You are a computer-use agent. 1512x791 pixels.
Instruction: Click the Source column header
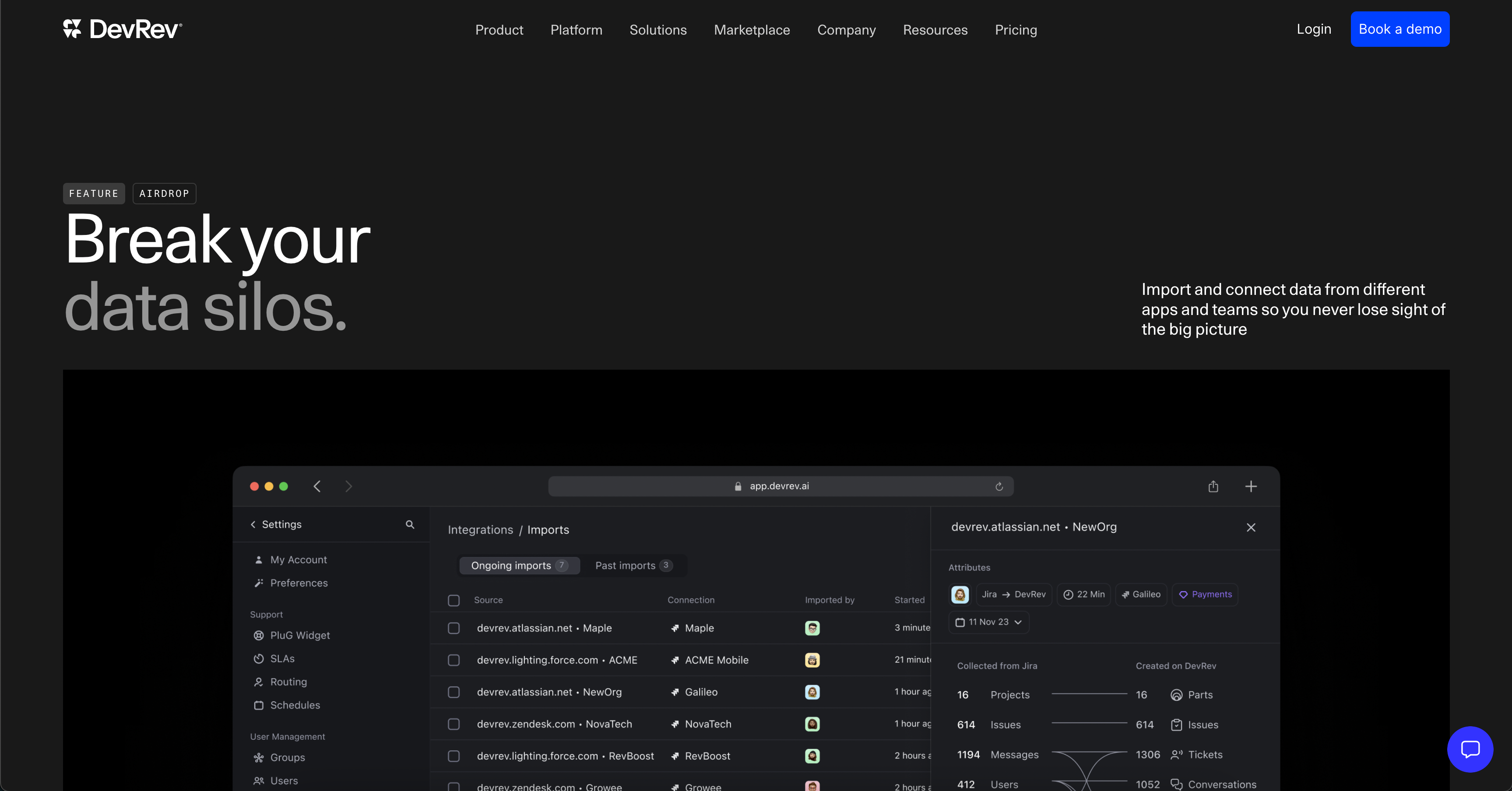pos(489,600)
